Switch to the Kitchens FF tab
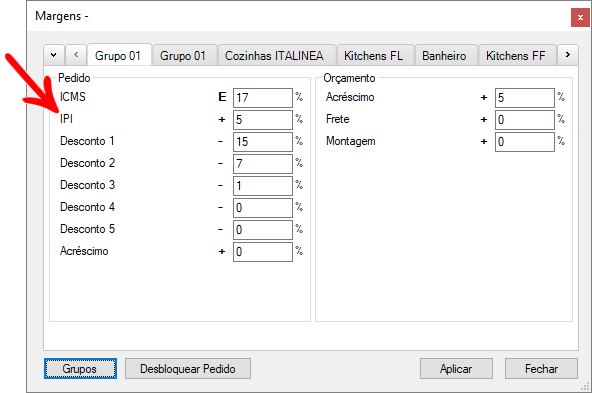Image resolution: width=592 pixels, height=393 pixels. 516,56
